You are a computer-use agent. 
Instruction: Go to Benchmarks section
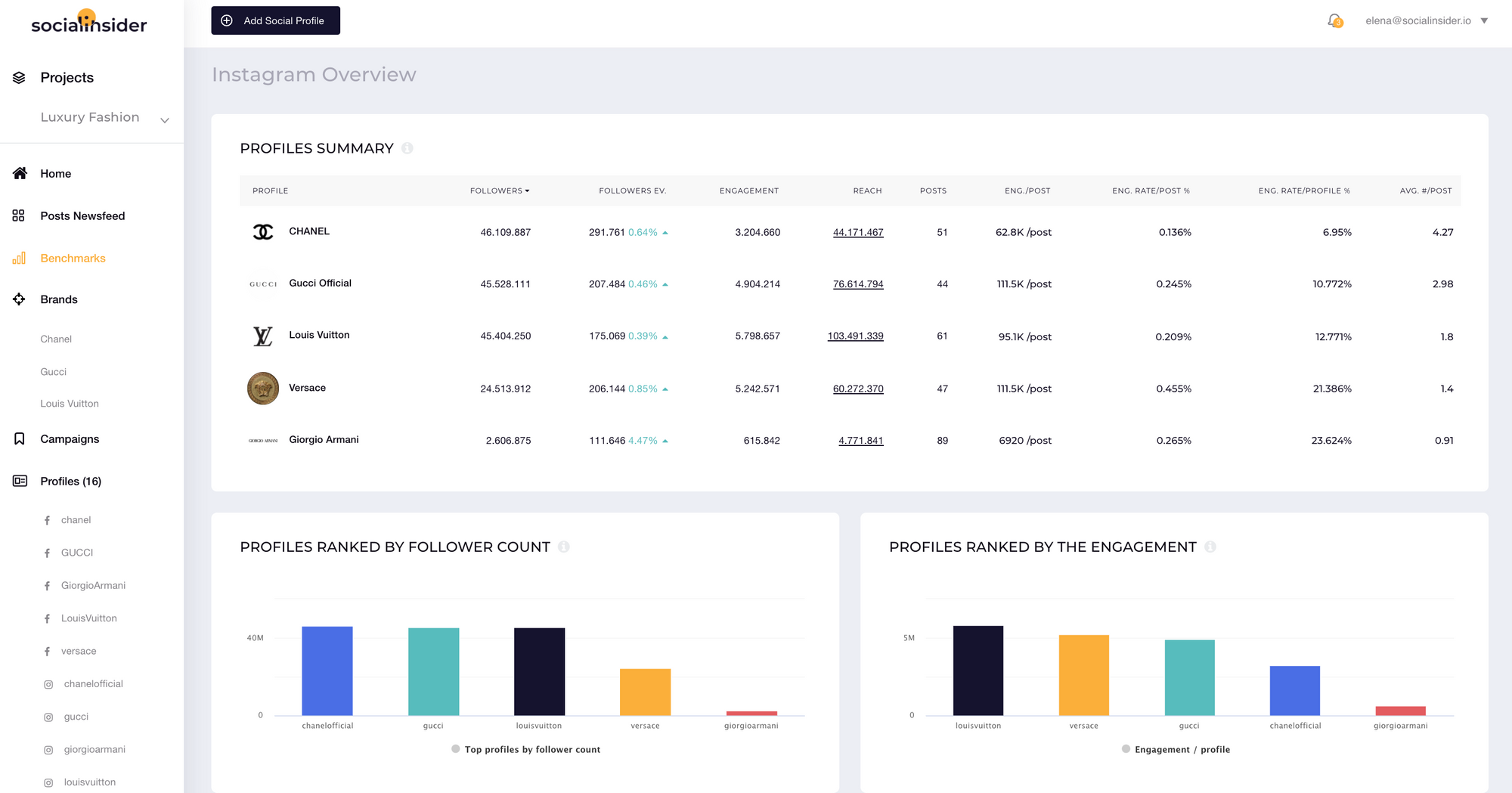click(73, 258)
